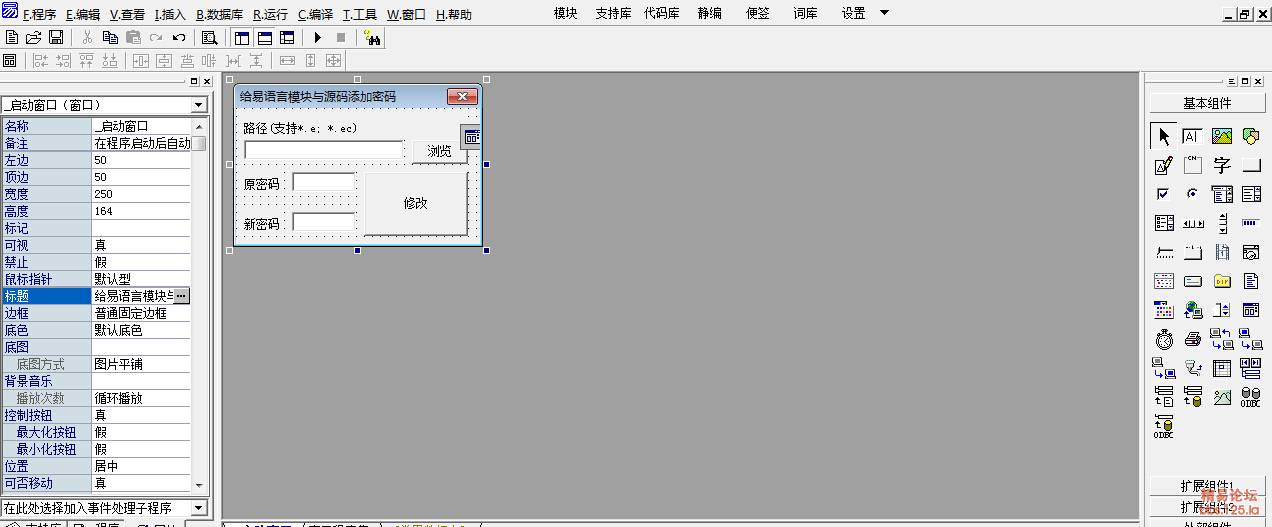Open the 设置 dropdown arrow in top bar
This screenshot has width=1272, height=527.
[x=884, y=13]
